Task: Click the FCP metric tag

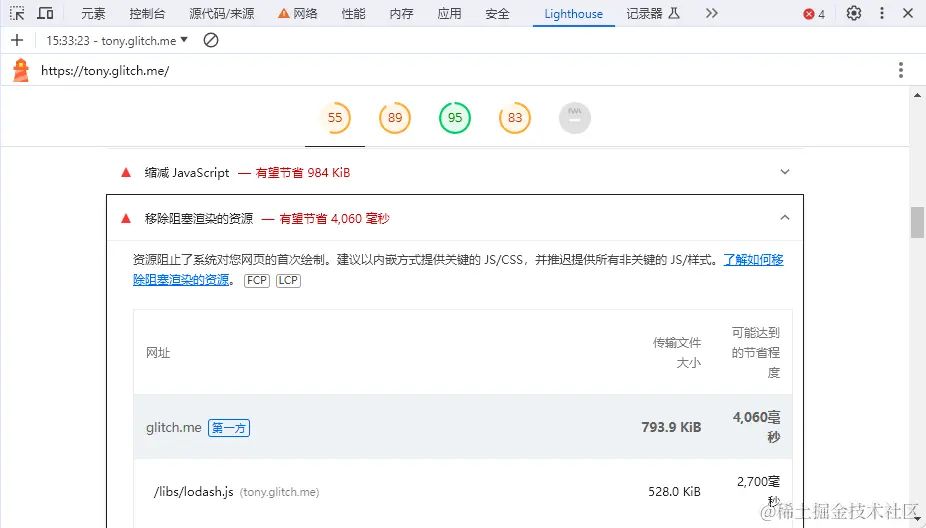Action: 257,280
